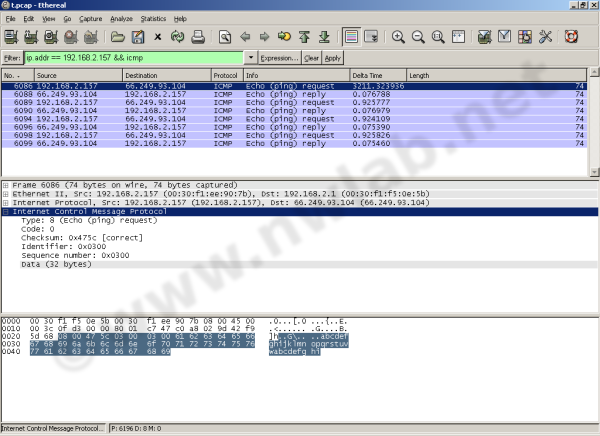This screenshot has width=600, height=436.
Task: Toggle packet list colorize button
Action: click(351, 37)
